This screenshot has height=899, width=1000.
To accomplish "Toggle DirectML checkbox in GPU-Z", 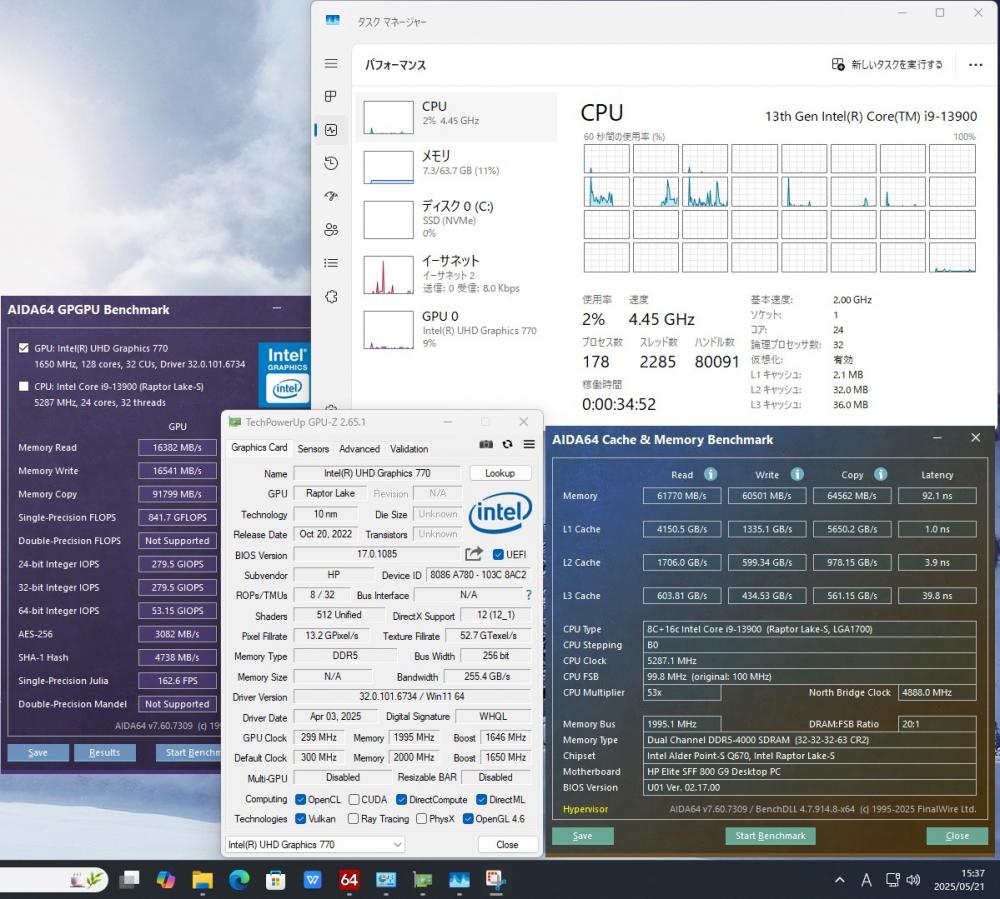I will coord(482,800).
